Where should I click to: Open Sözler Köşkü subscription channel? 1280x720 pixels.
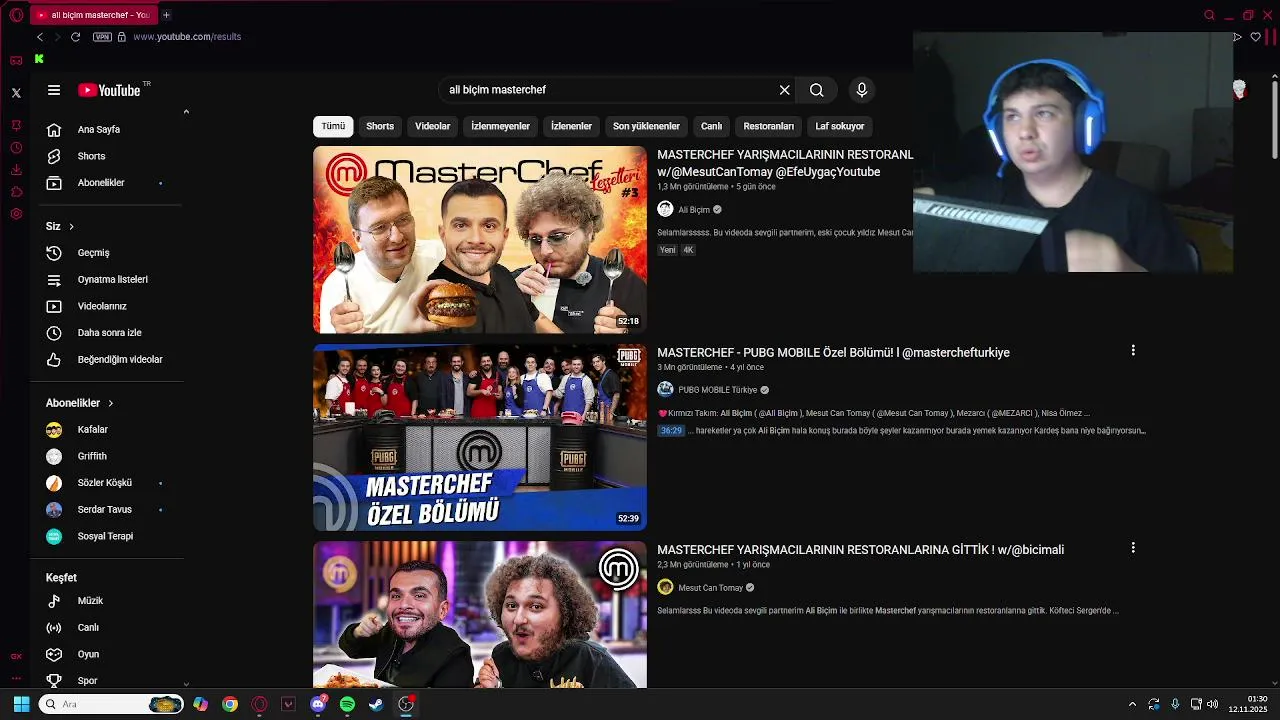[107, 483]
